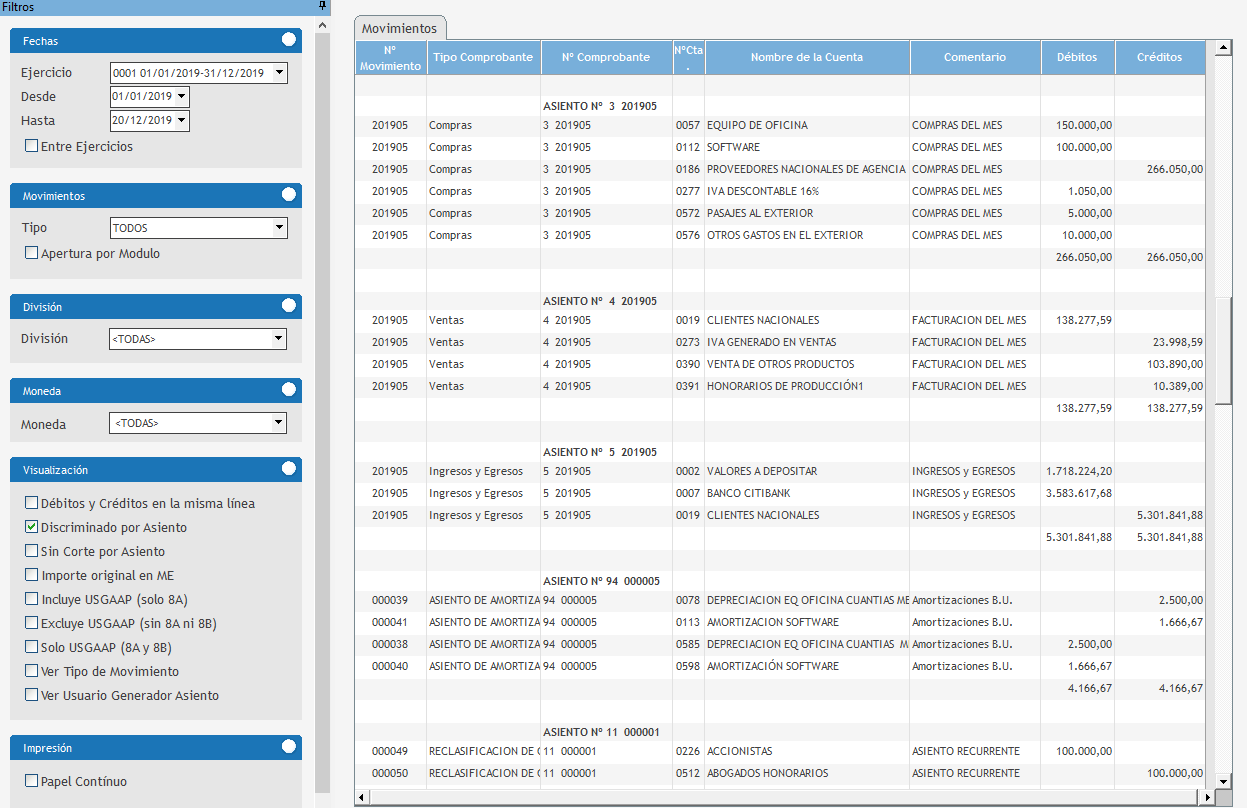1247x808 pixels.
Task: Collapse the Fechas section round icon
Action: tap(289, 40)
